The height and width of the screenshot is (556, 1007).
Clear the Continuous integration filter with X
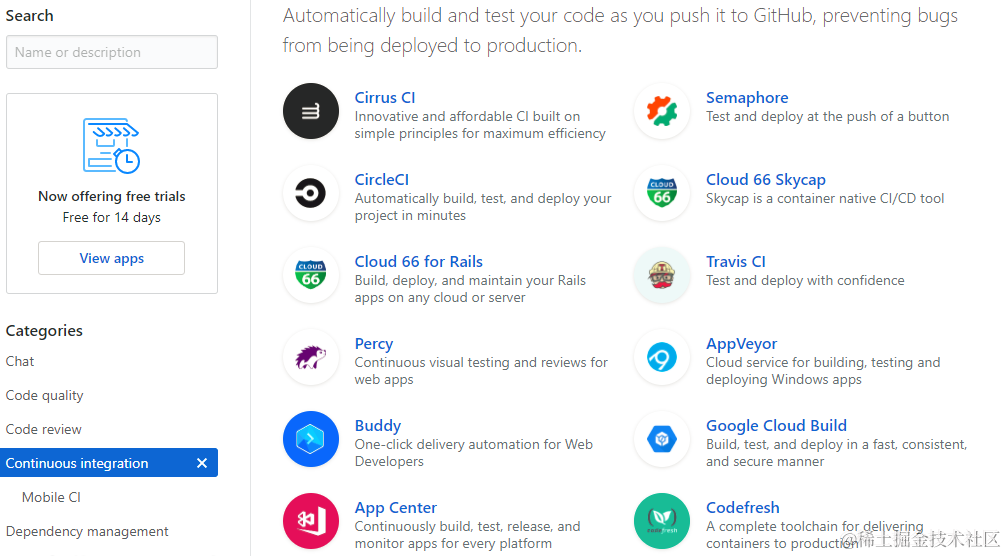tap(202, 463)
